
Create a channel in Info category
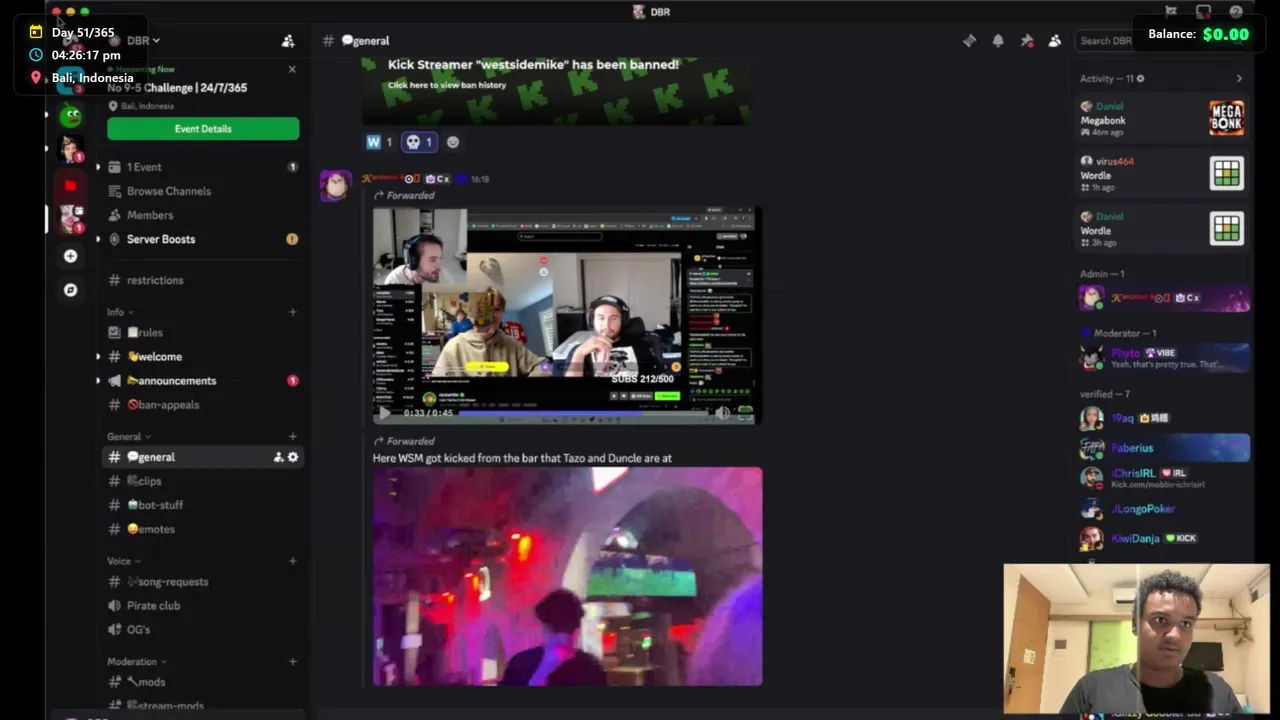(x=293, y=312)
